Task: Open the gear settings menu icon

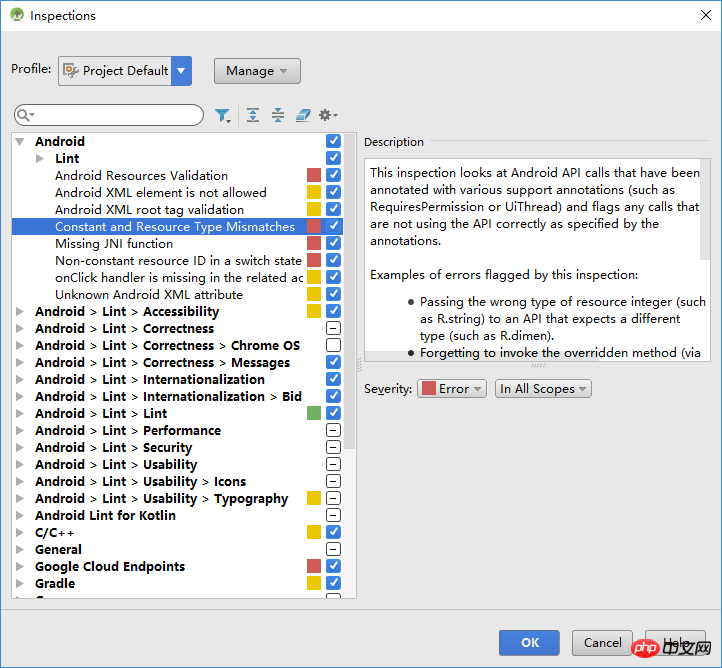Action: point(328,115)
